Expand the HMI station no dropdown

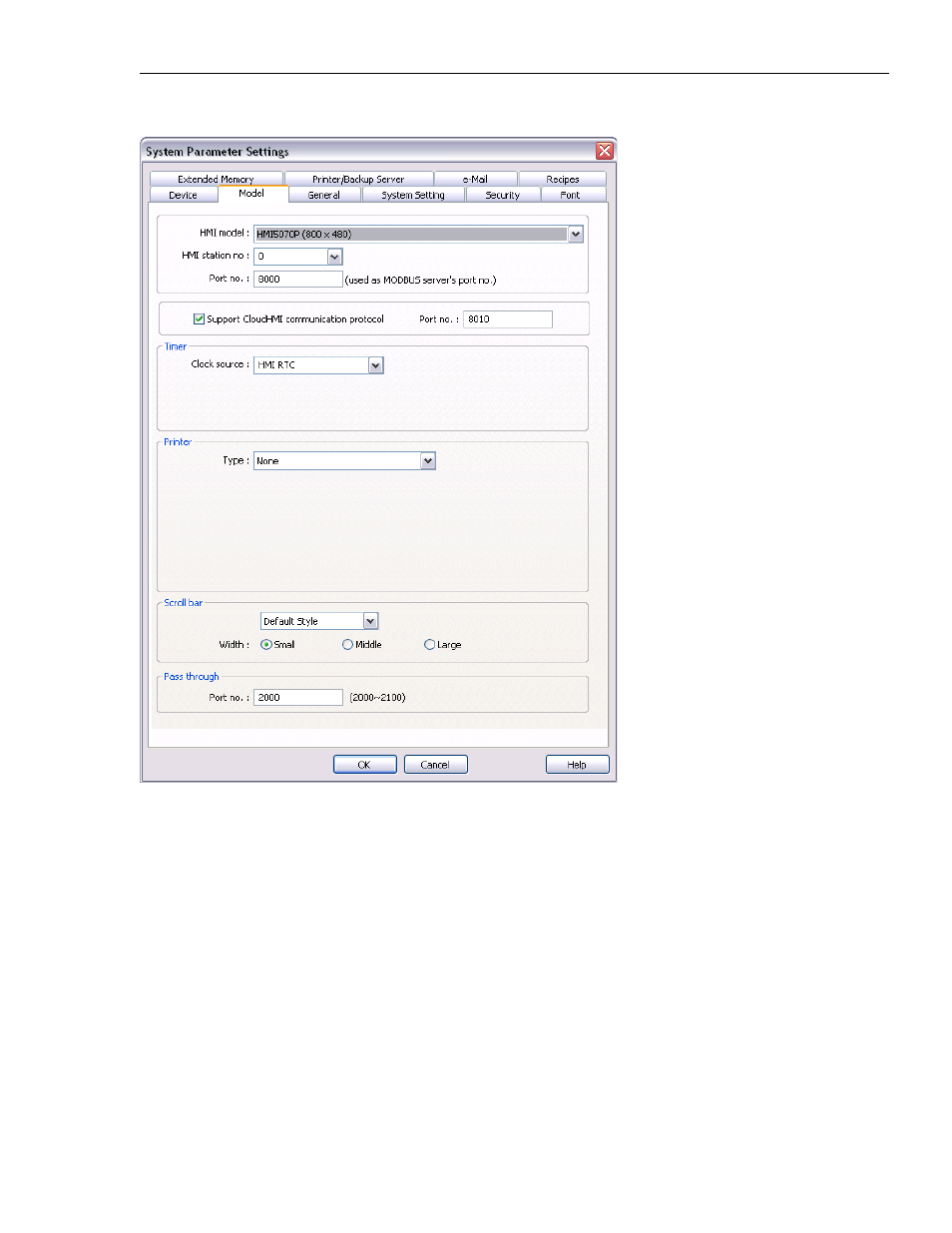click(335, 257)
